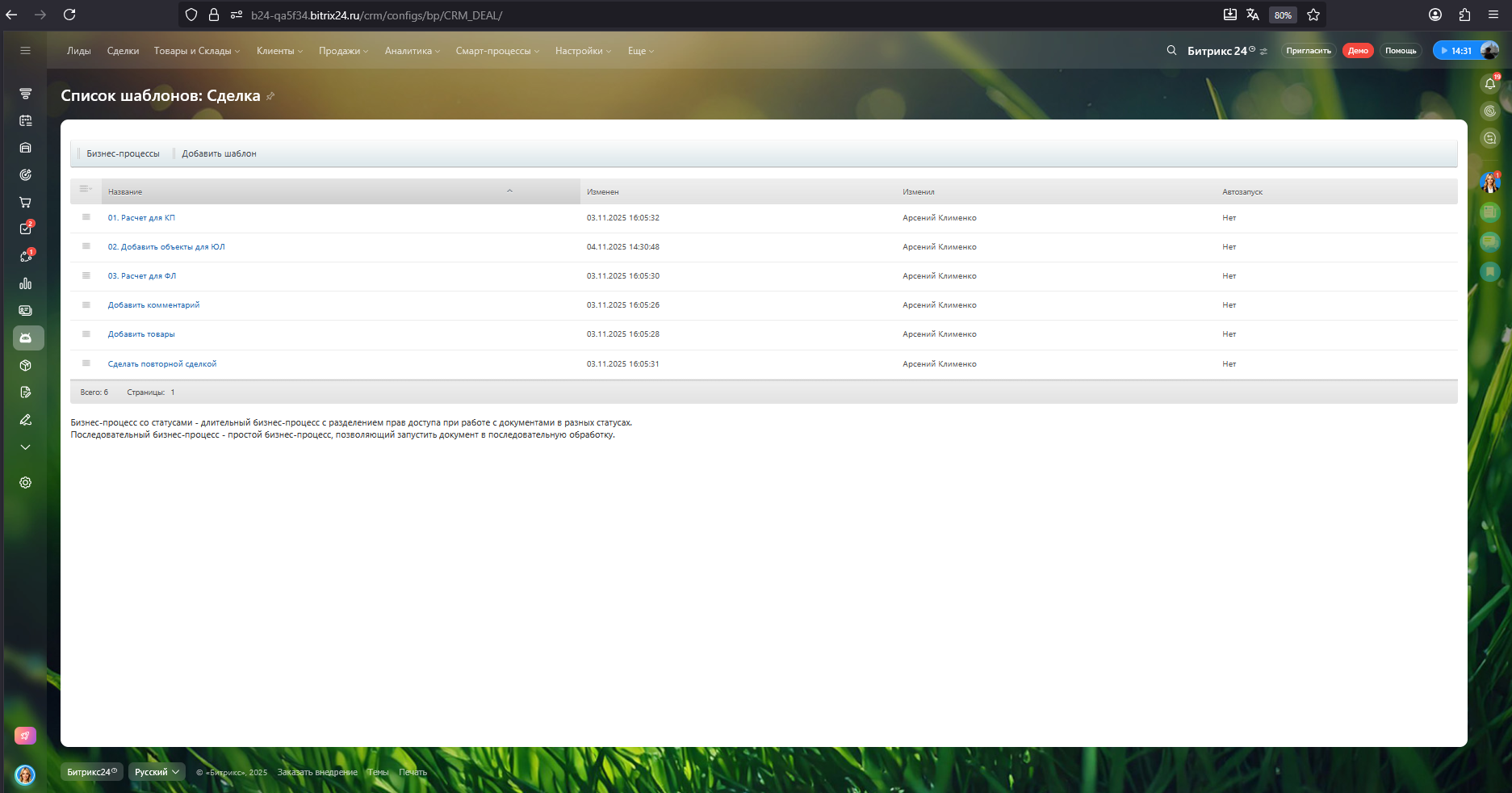Expand the Продажи menu

click(x=343, y=51)
